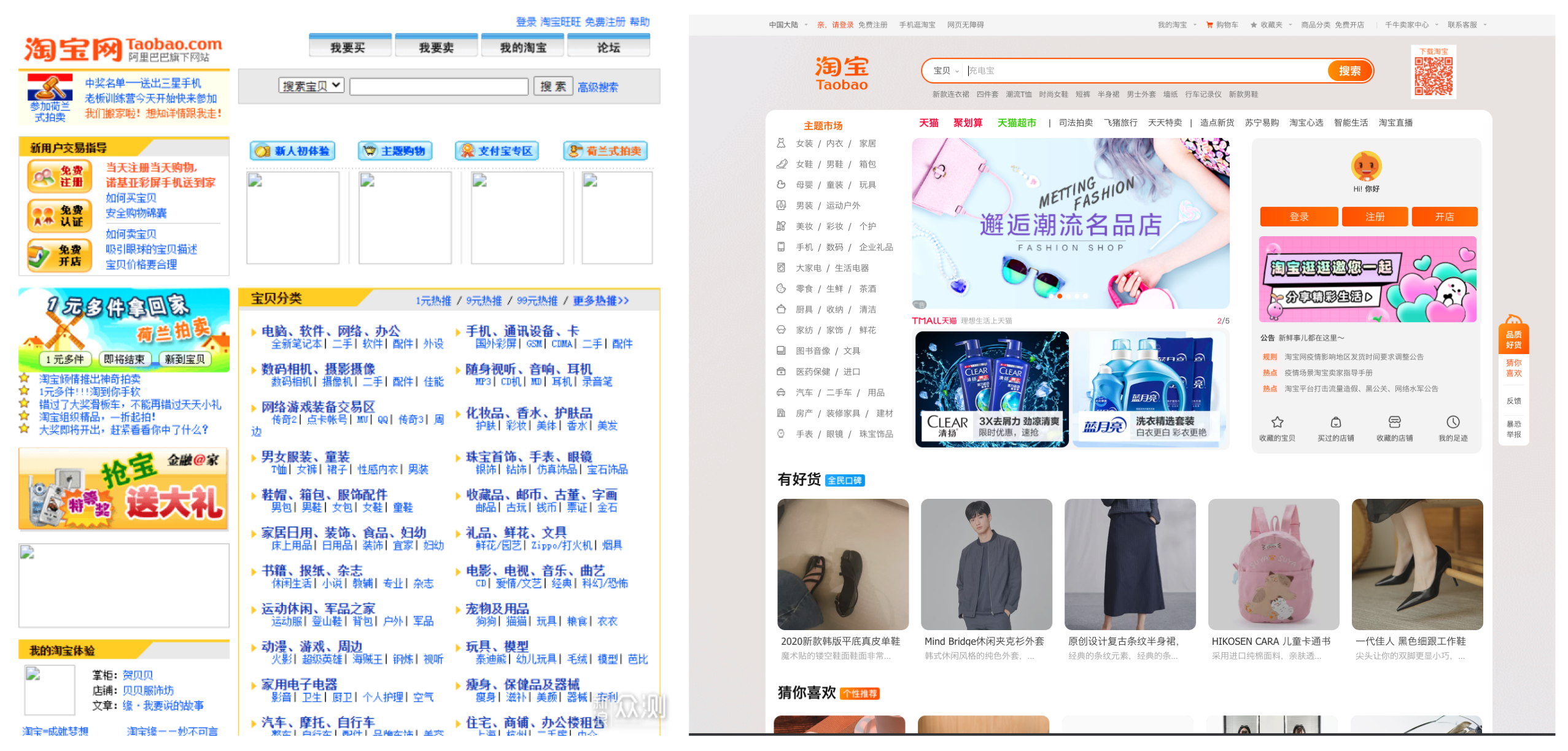This screenshot has height=751, width=1568.
Task: Click the building icon beside 房产
Action: 781,413
